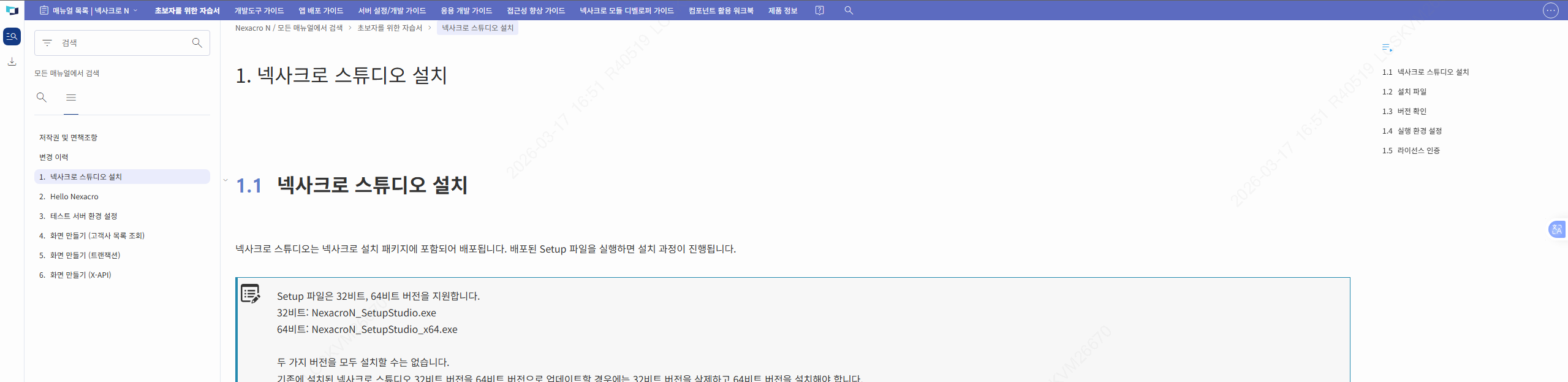Click the translate floating button
Viewport: 1568px width, 382px height.
point(1556,229)
